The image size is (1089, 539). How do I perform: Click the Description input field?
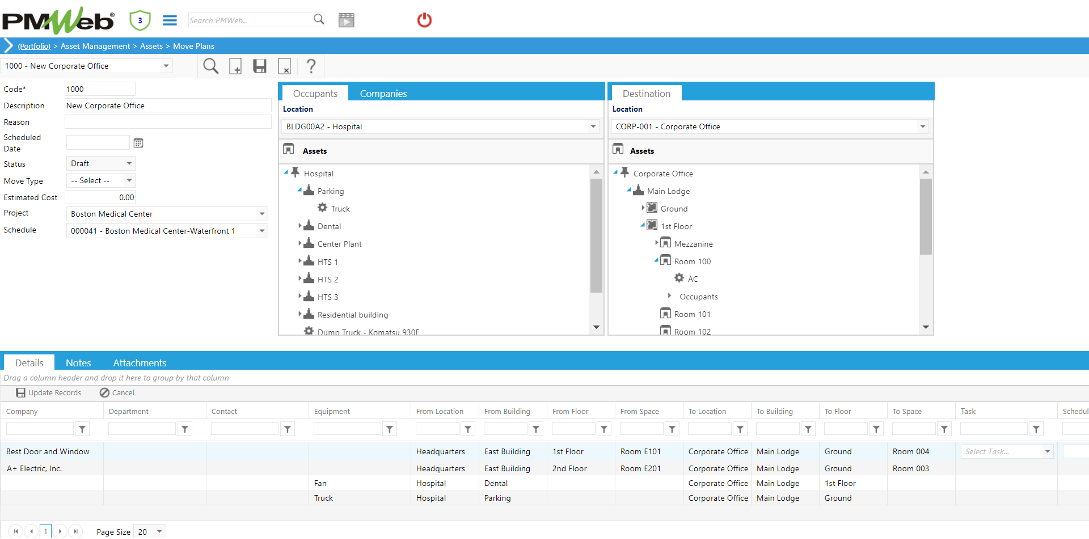[x=168, y=106]
